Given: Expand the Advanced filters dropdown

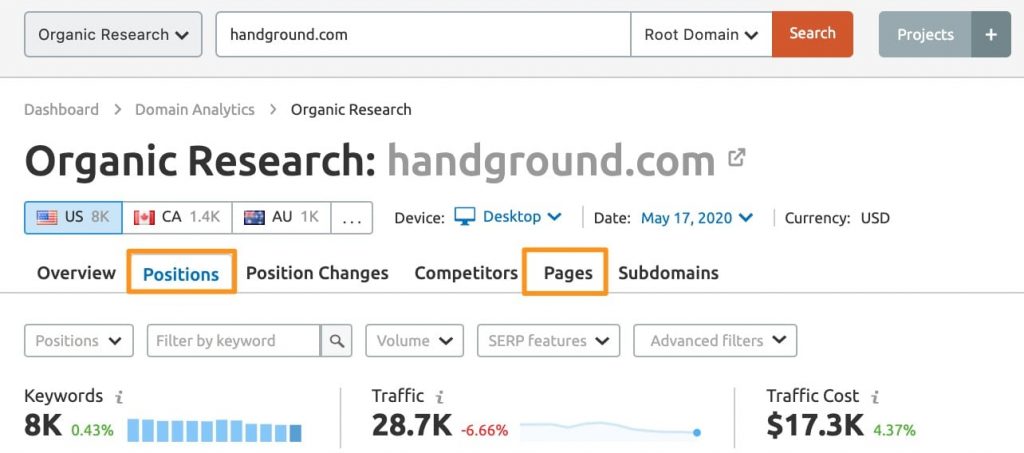Looking at the screenshot, I should pos(715,341).
